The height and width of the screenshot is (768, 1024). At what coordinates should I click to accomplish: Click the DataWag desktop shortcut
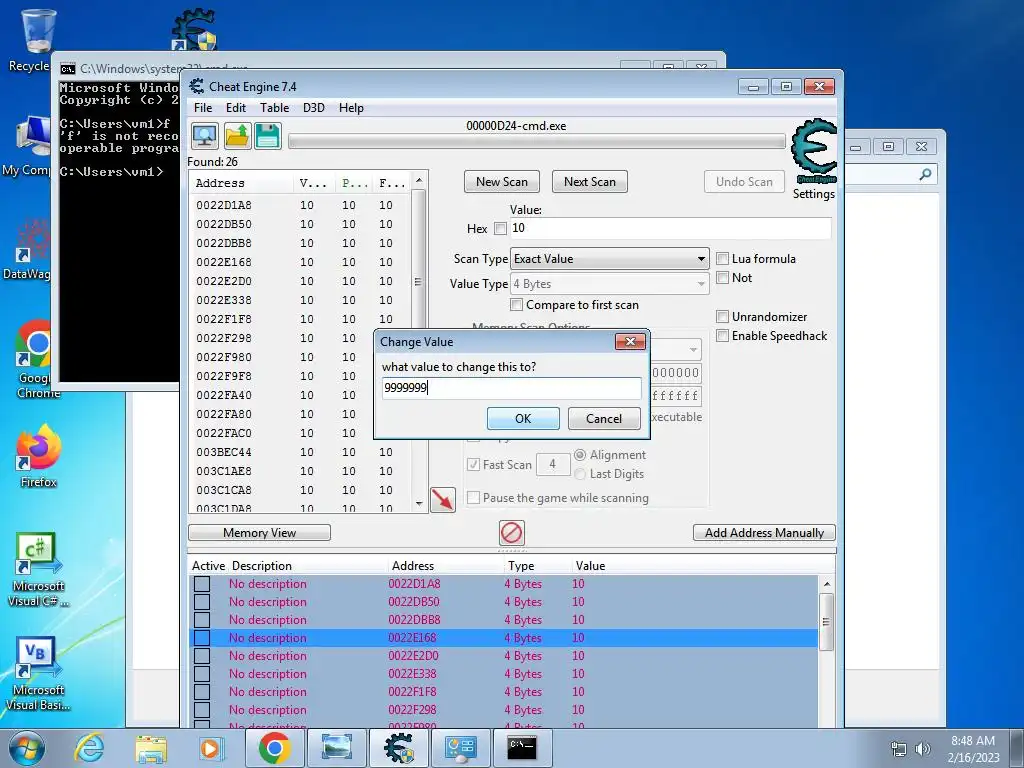click(29, 249)
